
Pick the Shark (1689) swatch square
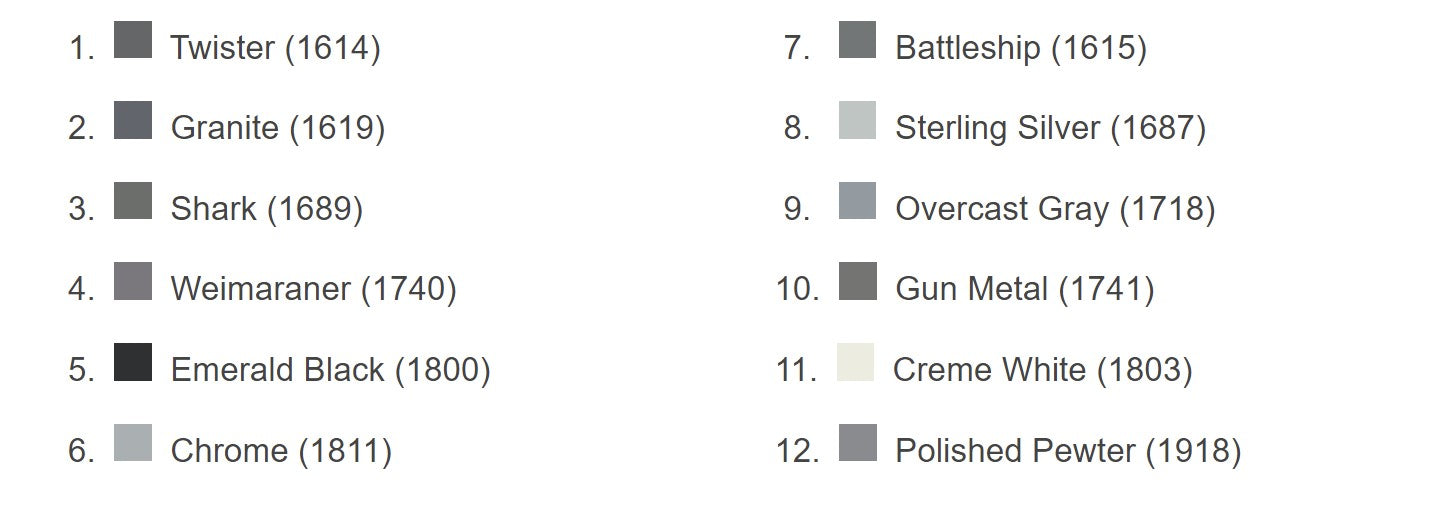pyautogui.click(x=133, y=201)
